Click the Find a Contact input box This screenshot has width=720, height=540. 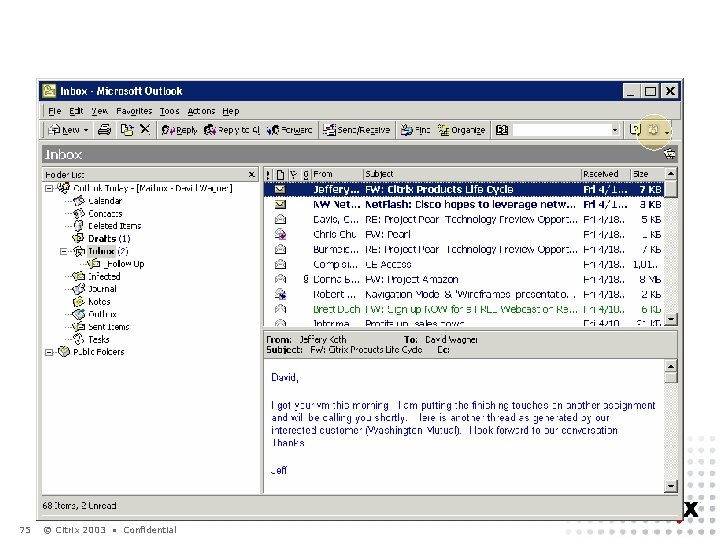coord(561,130)
